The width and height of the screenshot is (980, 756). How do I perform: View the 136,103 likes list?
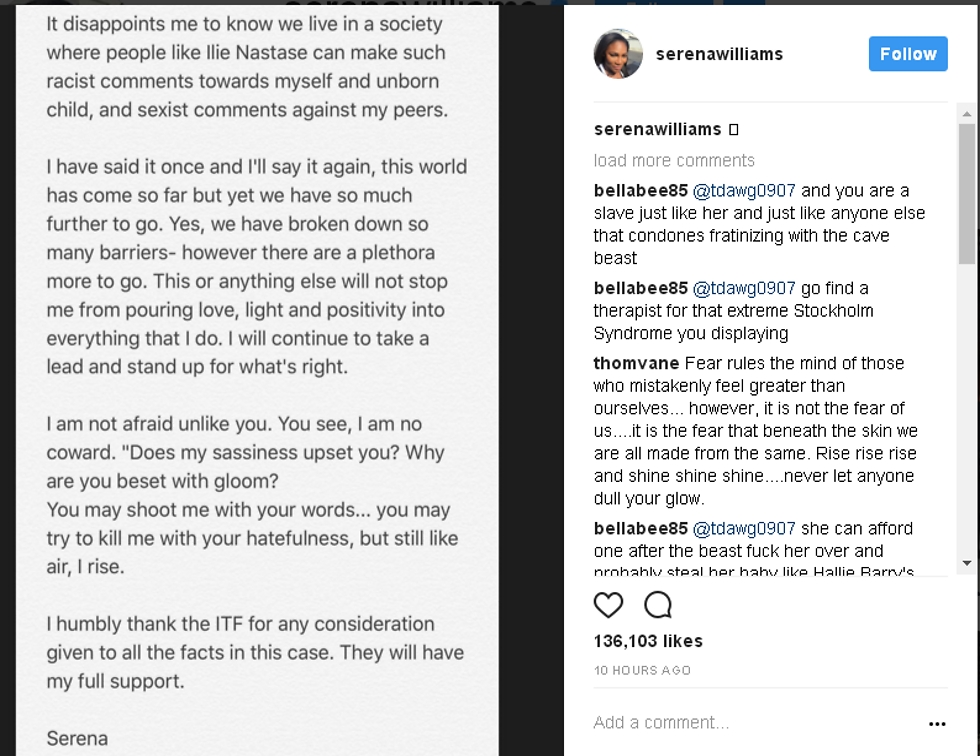pyautogui.click(x=648, y=641)
